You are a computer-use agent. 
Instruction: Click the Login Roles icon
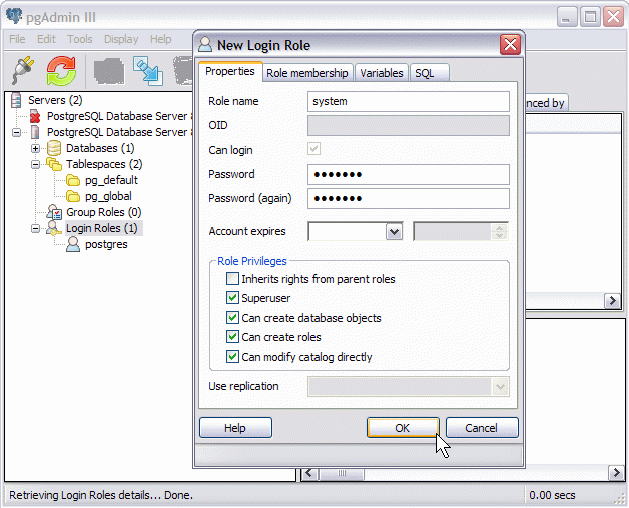[54, 228]
